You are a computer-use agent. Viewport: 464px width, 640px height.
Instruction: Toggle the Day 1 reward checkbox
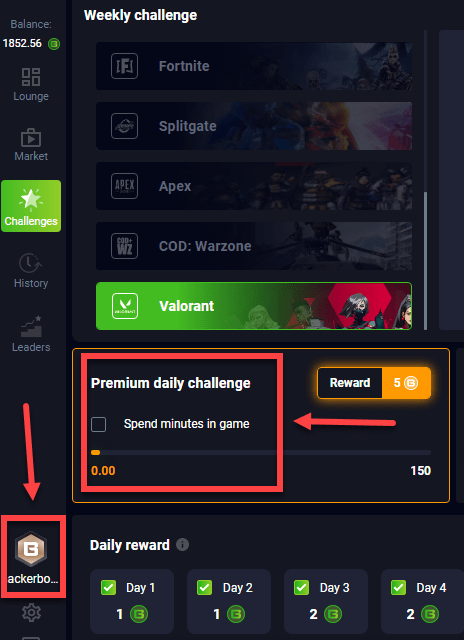107,588
